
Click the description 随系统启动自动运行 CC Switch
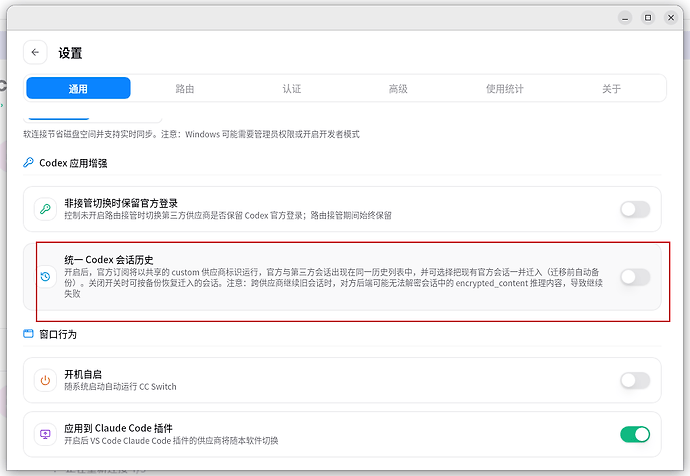point(120,387)
